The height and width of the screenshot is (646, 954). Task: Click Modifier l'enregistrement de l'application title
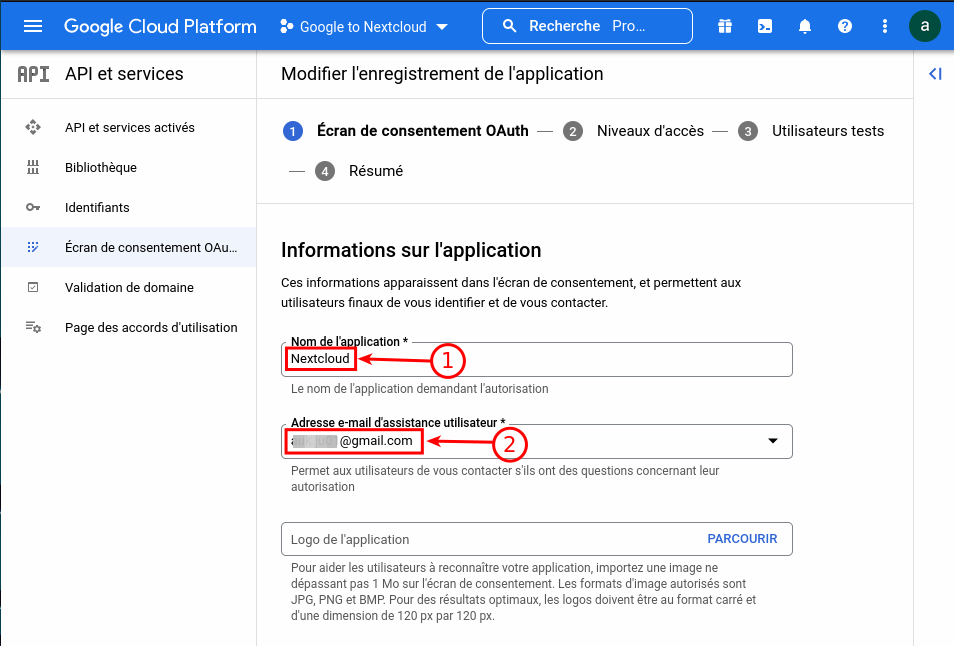(442, 74)
